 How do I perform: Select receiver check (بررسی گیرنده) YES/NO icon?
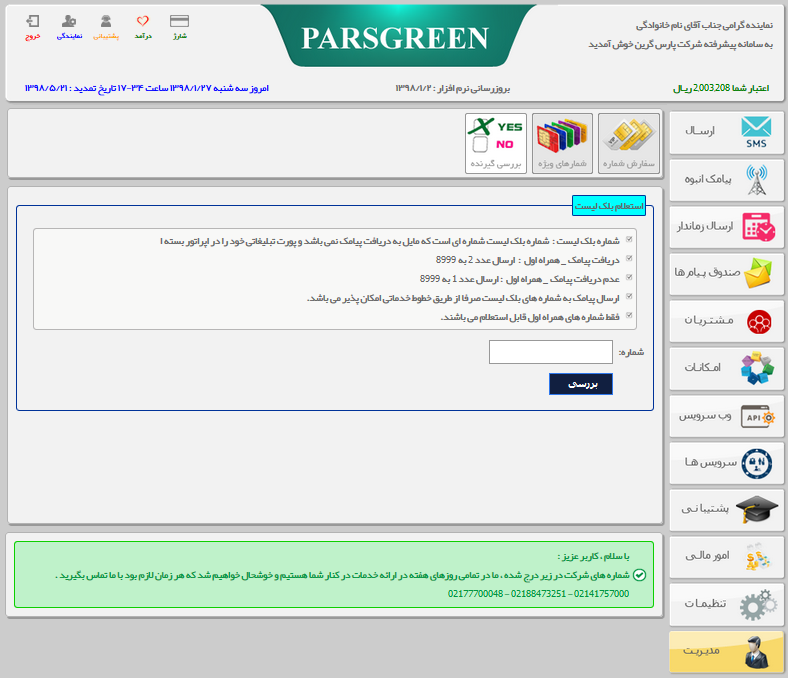(x=496, y=143)
